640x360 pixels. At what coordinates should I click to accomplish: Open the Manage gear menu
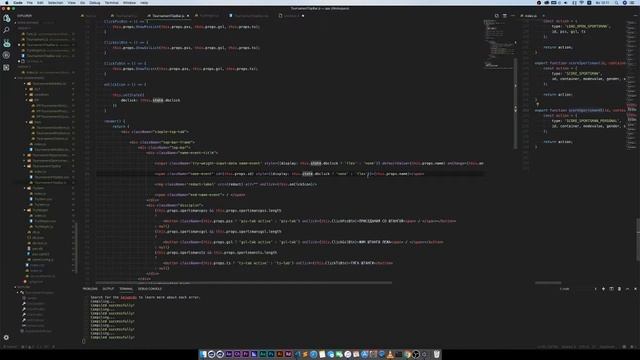[6, 338]
